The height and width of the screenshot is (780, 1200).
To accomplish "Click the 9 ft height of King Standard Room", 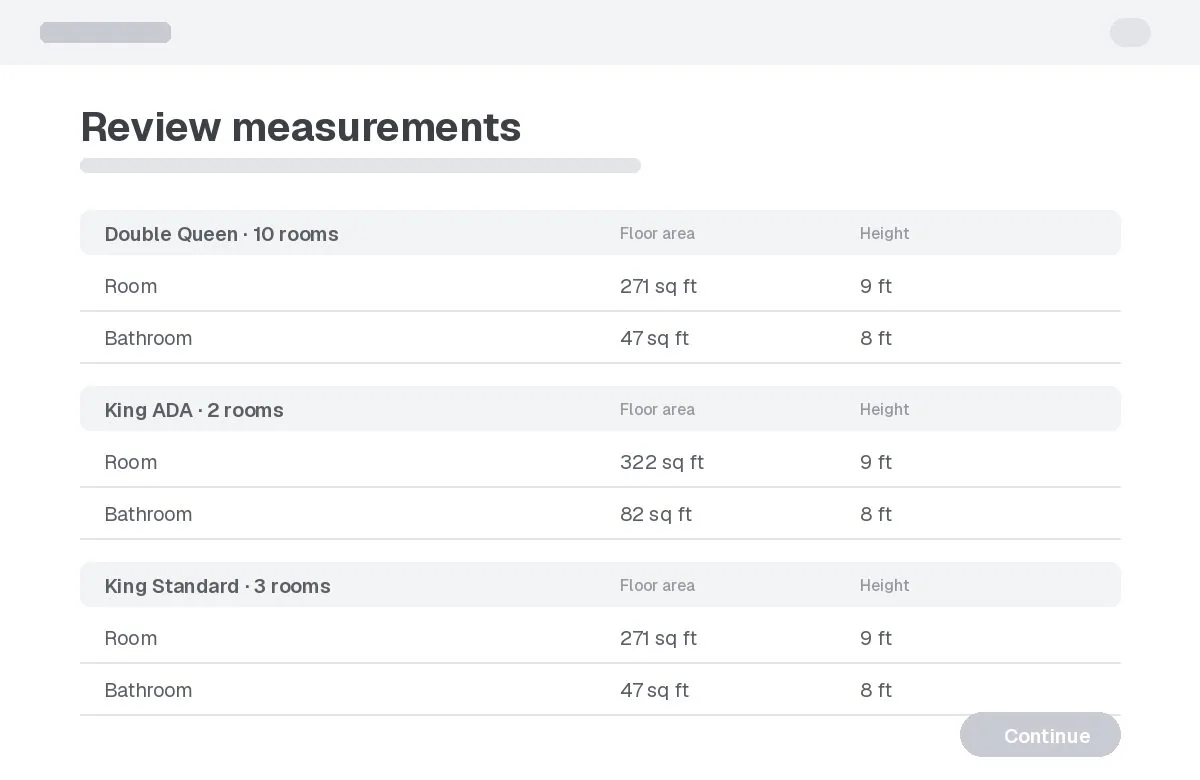I will point(876,638).
